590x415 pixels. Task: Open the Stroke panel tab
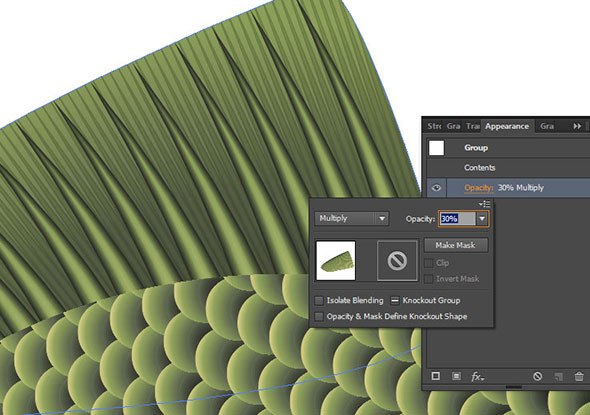click(434, 126)
